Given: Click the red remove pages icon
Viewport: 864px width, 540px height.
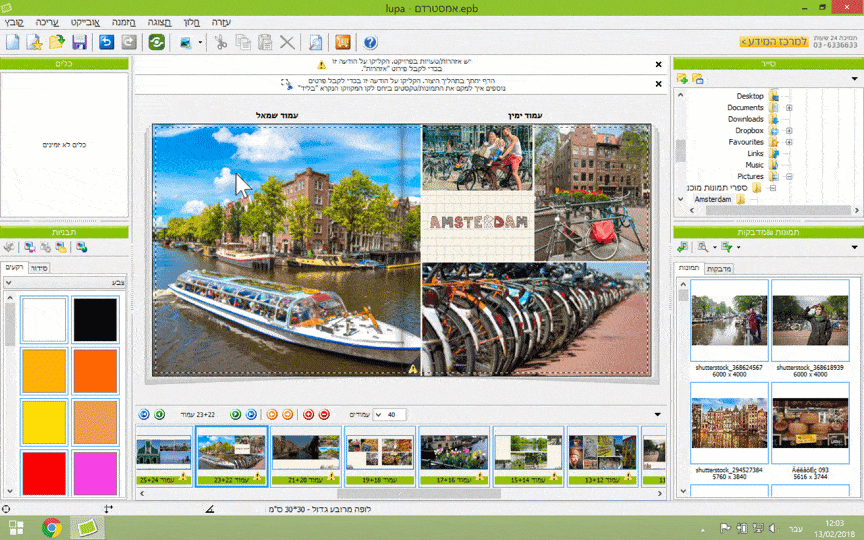Looking at the screenshot, I should pyautogui.click(x=323, y=414).
